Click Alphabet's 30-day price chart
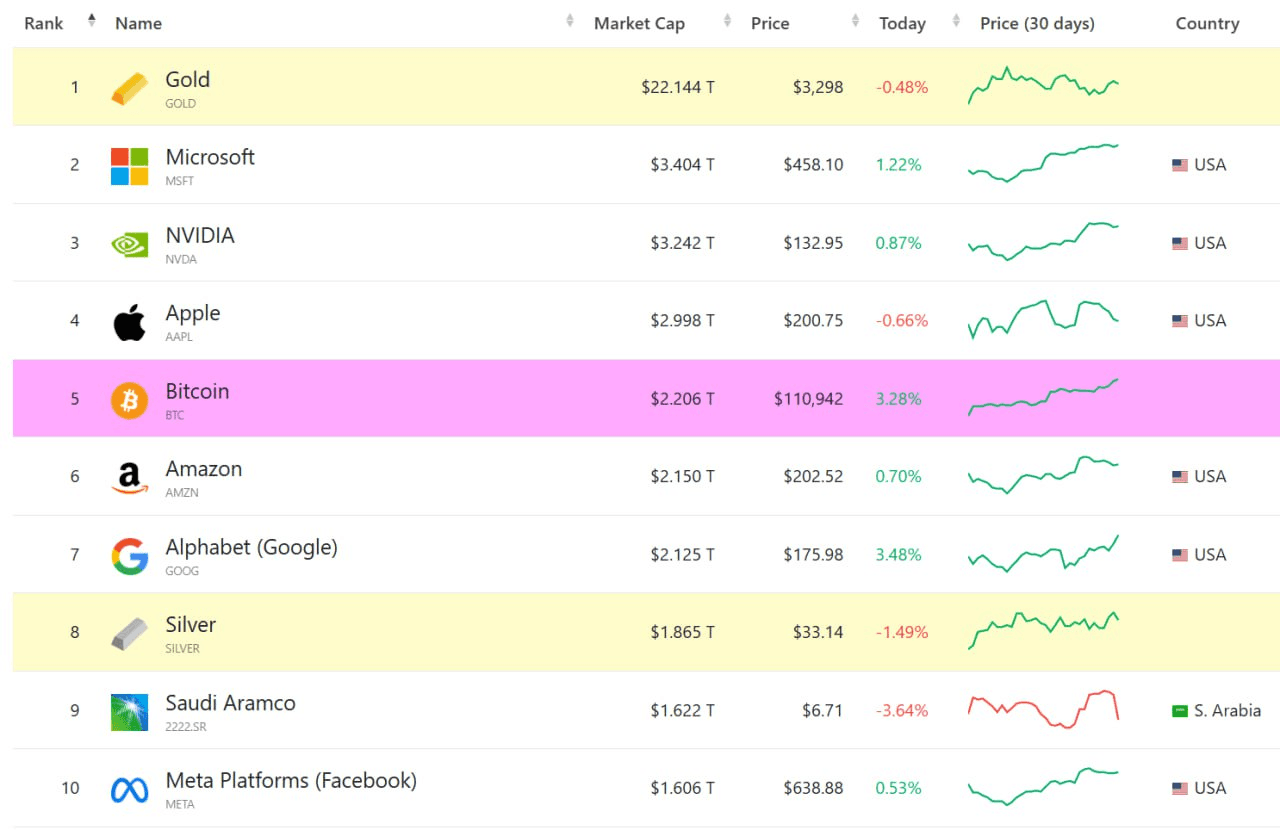The image size is (1280, 830). pyautogui.click(x=1043, y=553)
